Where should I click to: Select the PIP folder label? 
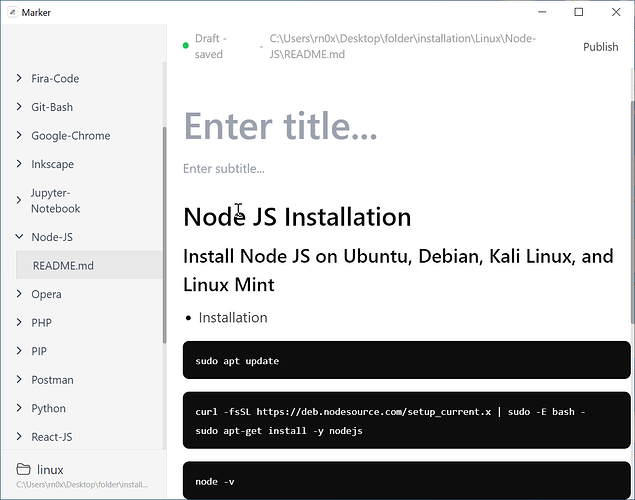[x=39, y=351]
